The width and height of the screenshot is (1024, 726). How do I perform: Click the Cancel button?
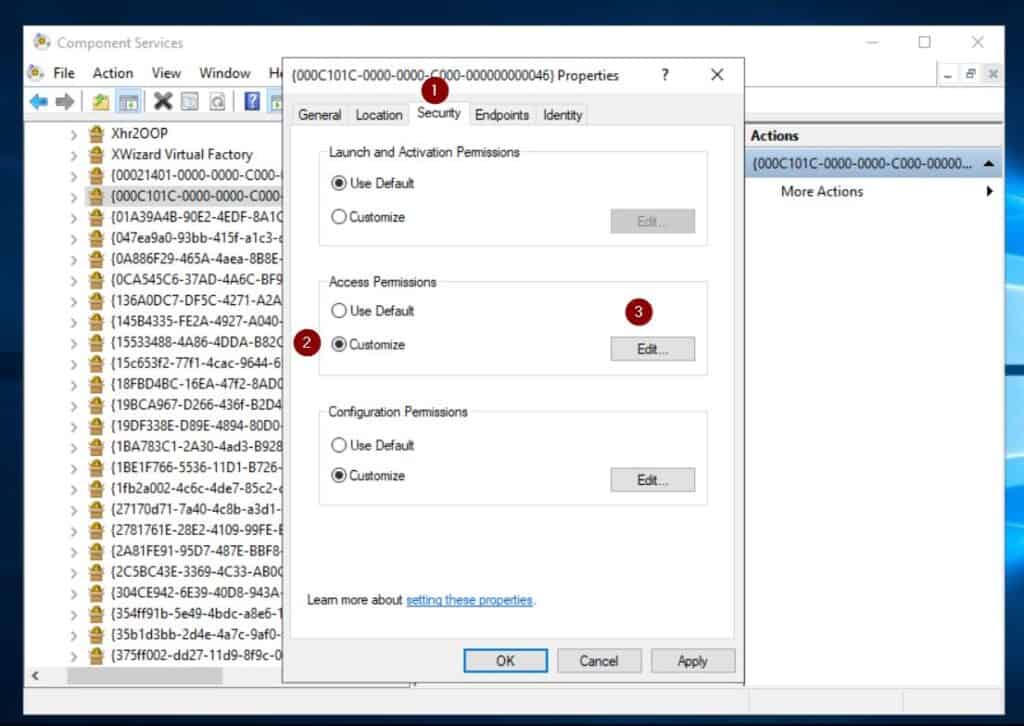tap(599, 661)
